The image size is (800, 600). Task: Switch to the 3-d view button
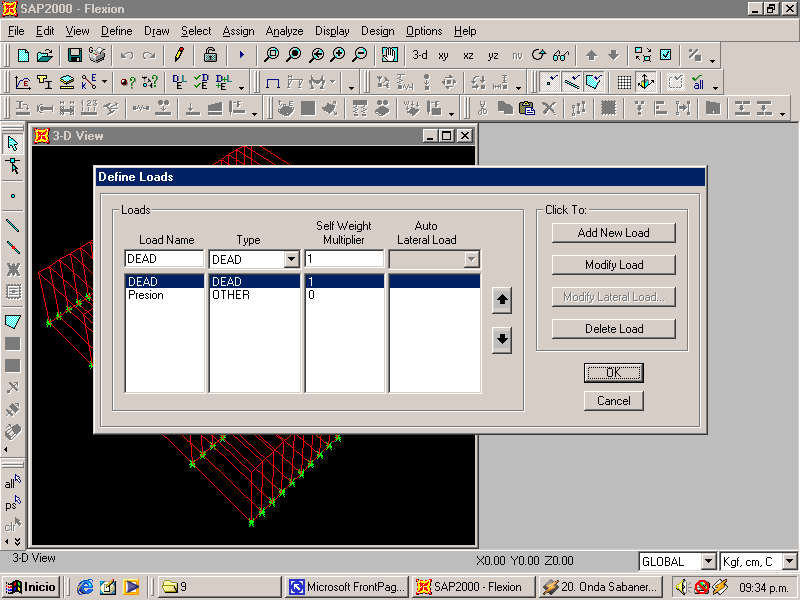tap(420, 55)
